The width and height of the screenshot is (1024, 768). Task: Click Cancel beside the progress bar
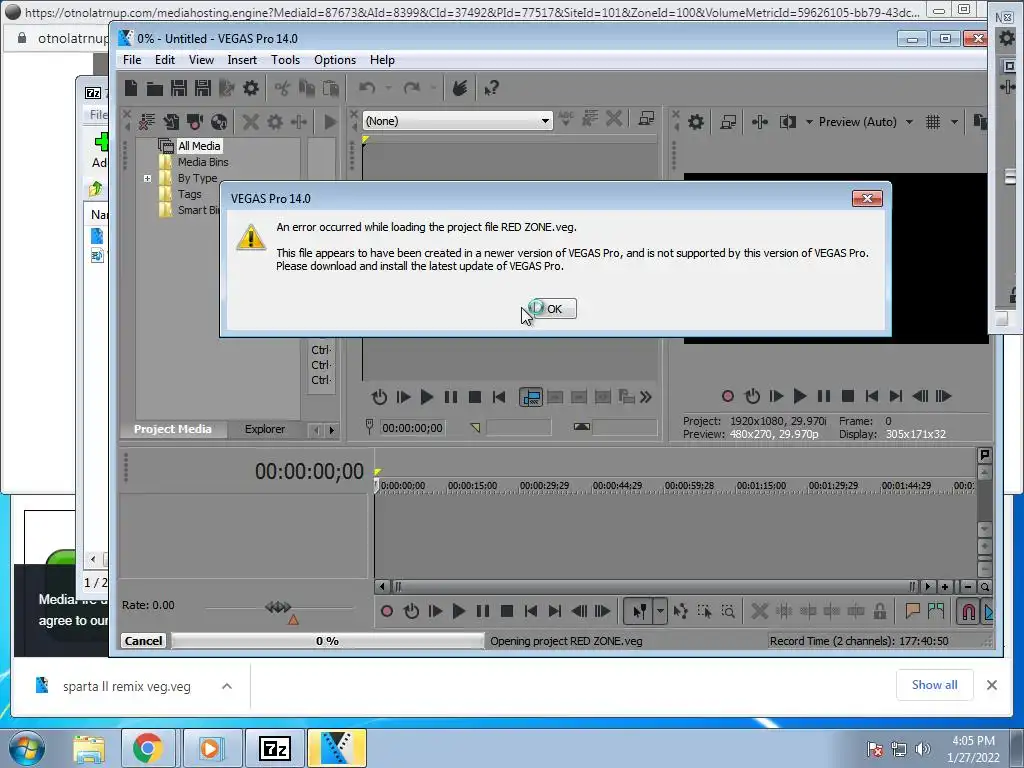pyautogui.click(x=144, y=641)
